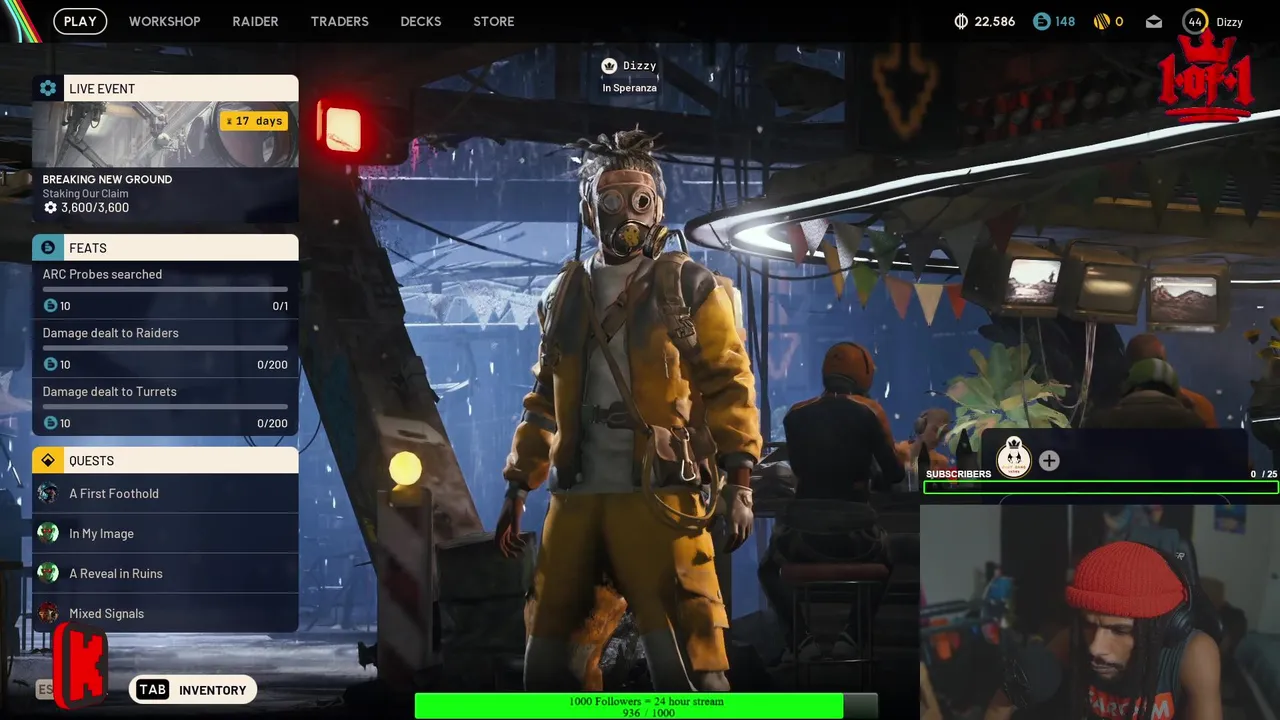Click Damage dealt to Turrets progress bar
The width and height of the screenshot is (1280, 720).
tap(165, 406)
